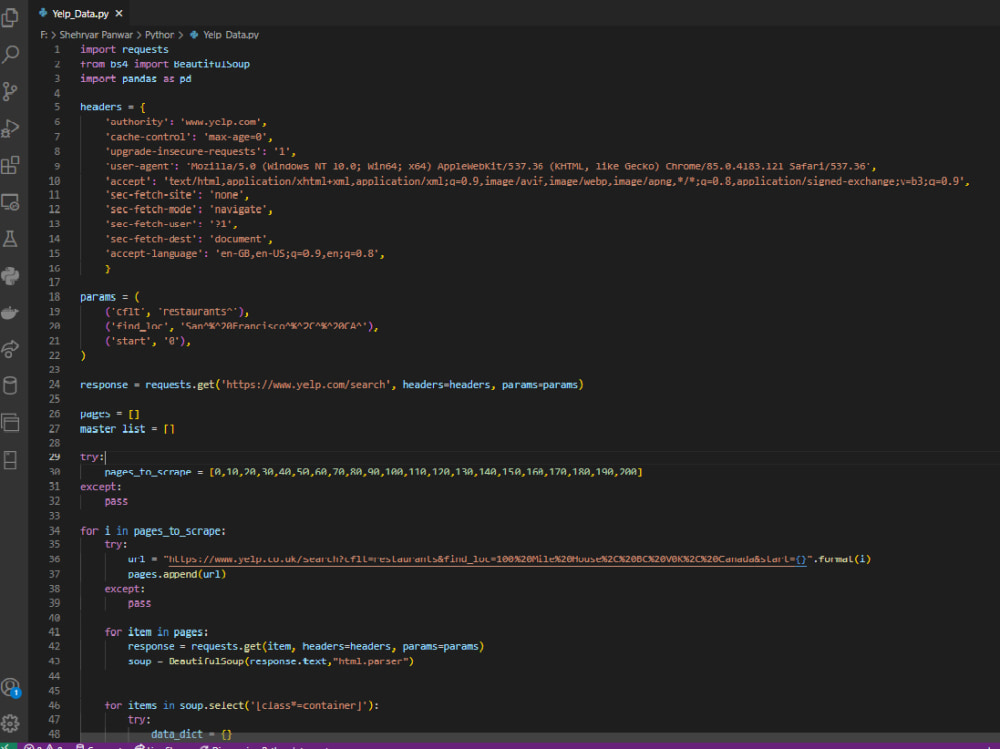Screen dimensions: 1000x749
Task: Click the 'Python' breadcrumb folder
Action: [x=159, y=35]
